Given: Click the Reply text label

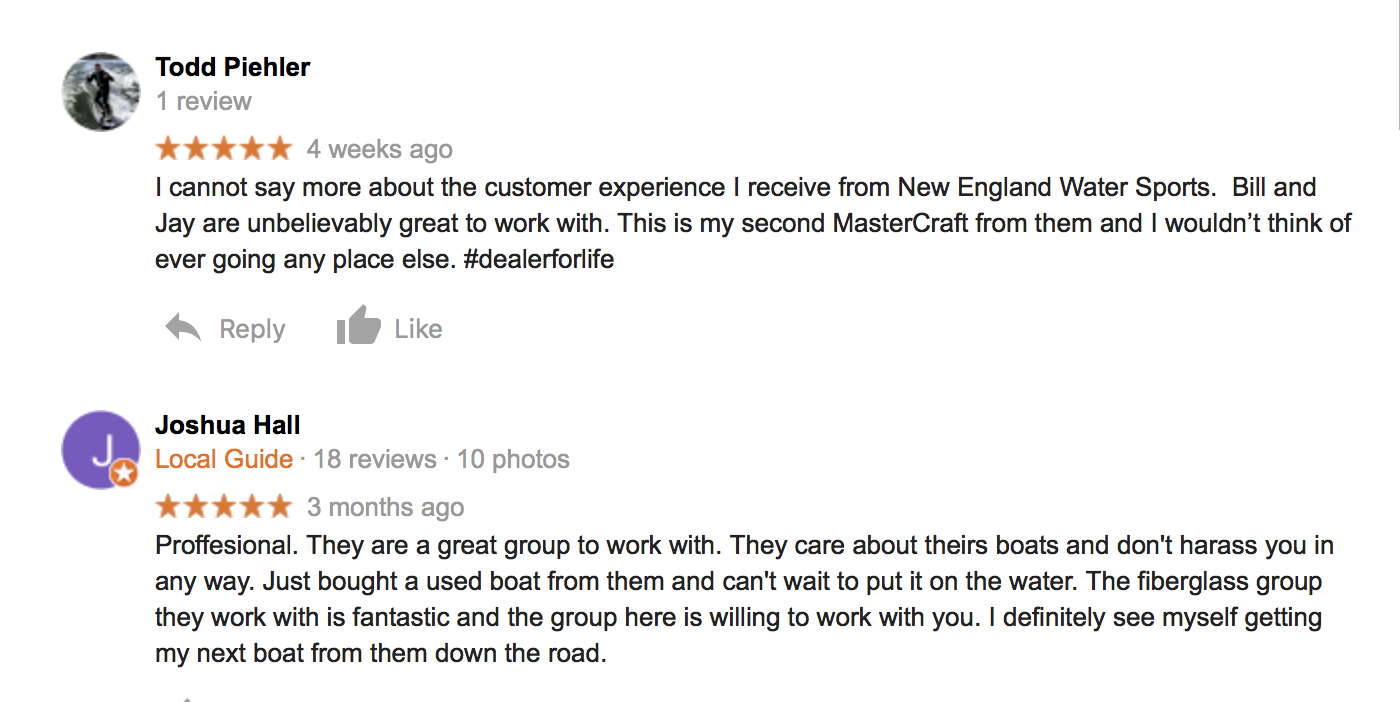Looking at the screenshot, I should pos(252,329).
